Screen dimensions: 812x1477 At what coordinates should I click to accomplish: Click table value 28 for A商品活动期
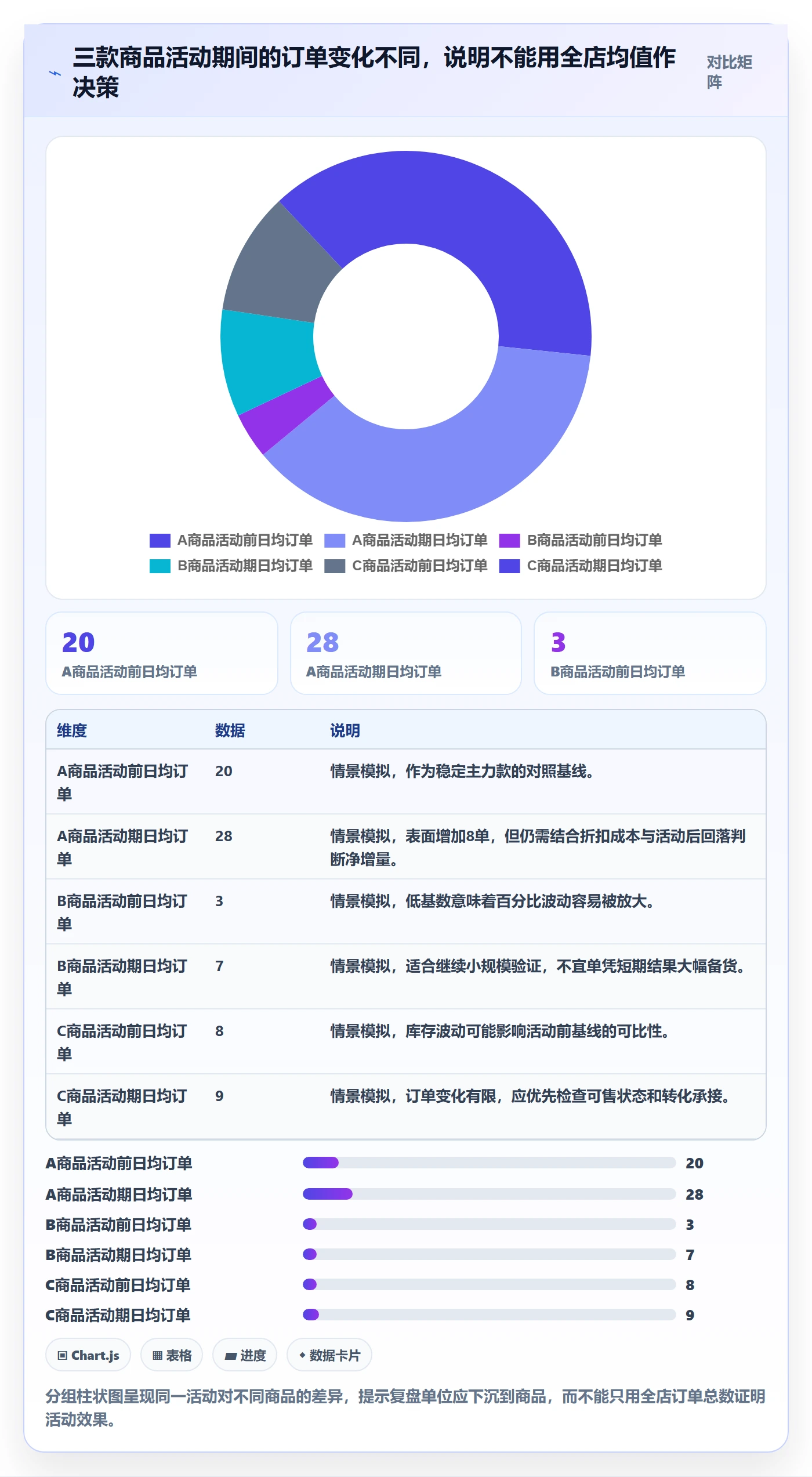point(224,836)
